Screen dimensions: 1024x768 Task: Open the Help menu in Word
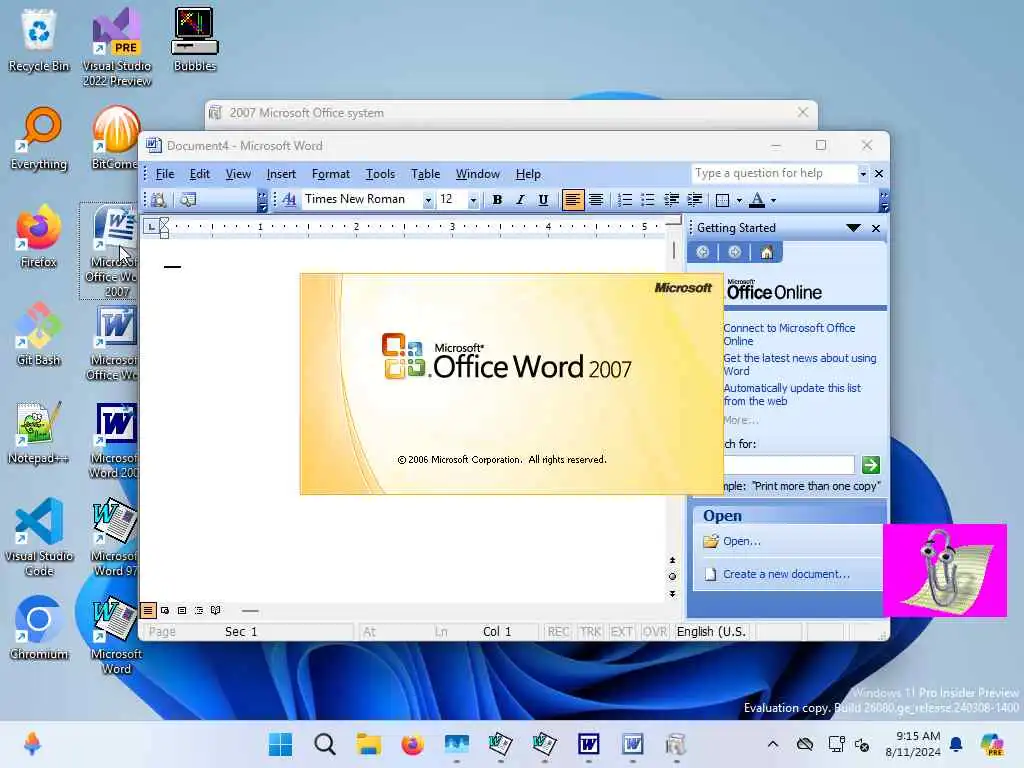(x=528, y=174)
